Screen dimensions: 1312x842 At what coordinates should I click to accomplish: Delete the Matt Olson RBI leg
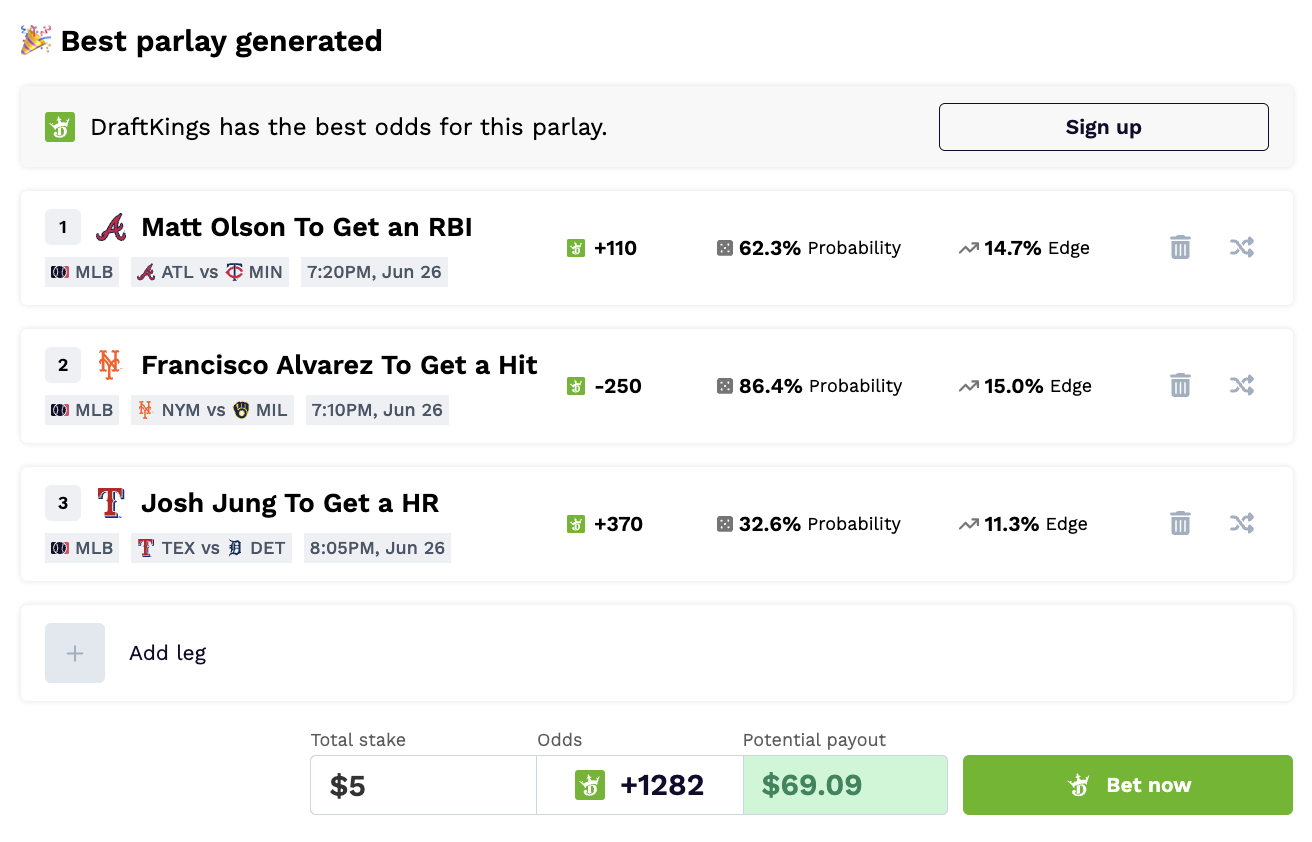(1180, 247)
